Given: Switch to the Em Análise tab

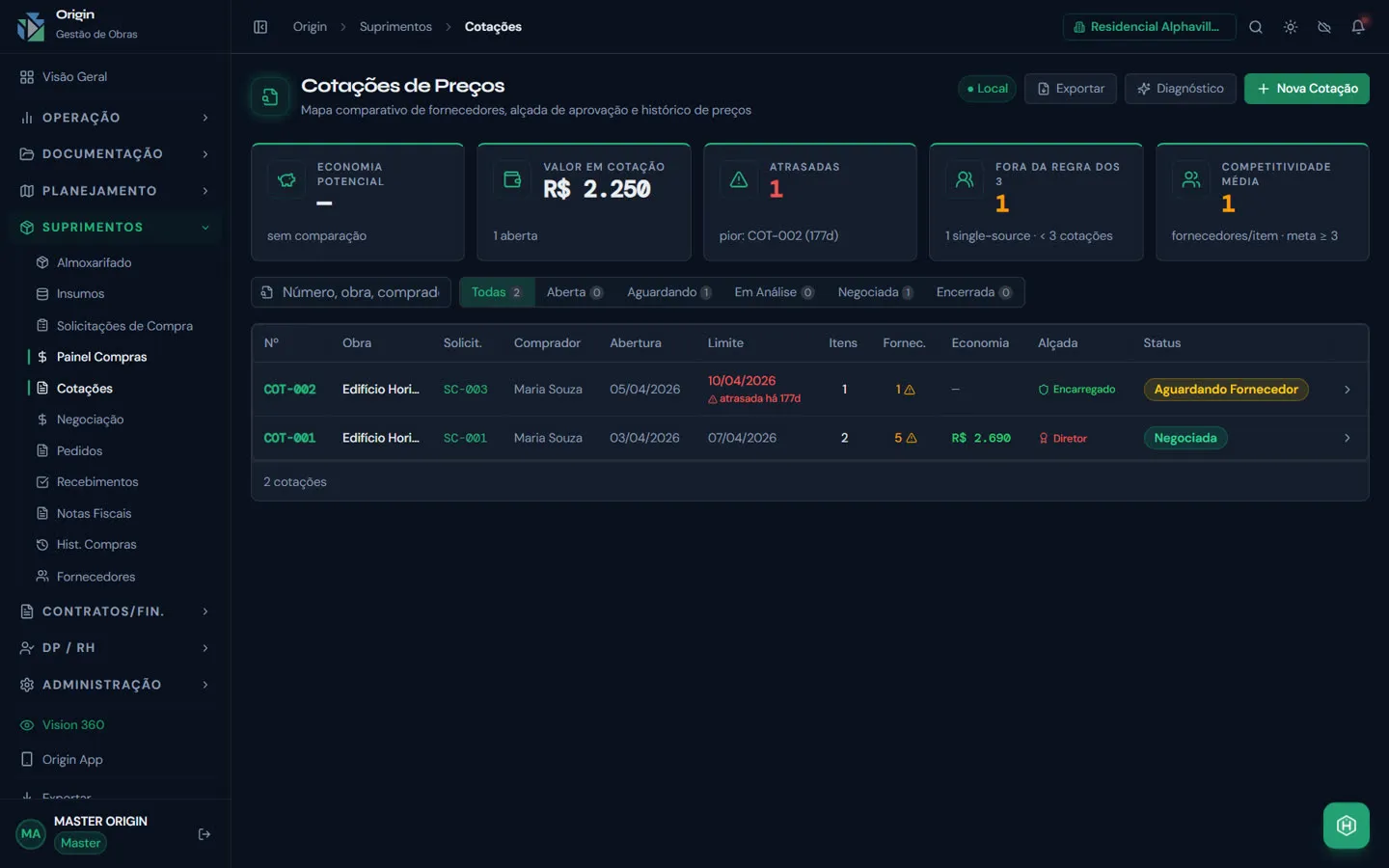Looking at the screenshot, I should click(x=774, y=292).
